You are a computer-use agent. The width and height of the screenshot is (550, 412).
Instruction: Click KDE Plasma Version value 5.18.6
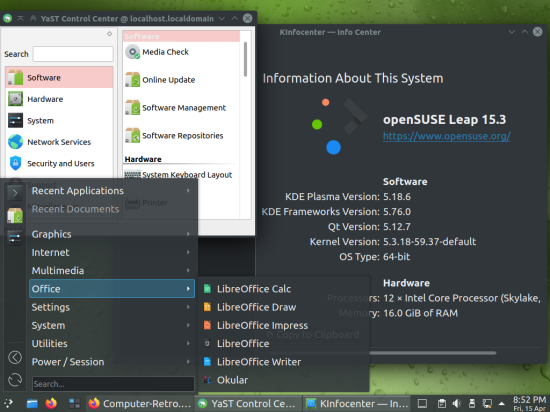[x=397, y=197]
